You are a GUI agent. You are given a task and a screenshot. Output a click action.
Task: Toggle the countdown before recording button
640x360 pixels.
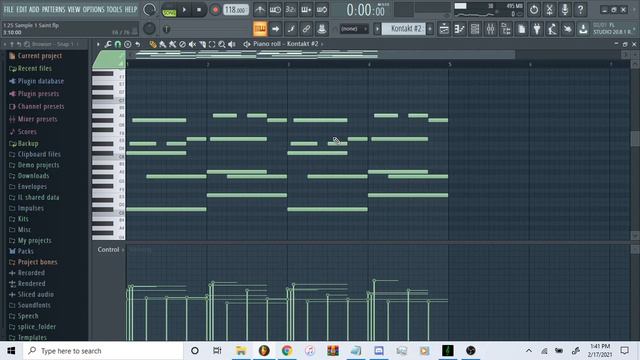pyautogui.click(x=291, y=9)
